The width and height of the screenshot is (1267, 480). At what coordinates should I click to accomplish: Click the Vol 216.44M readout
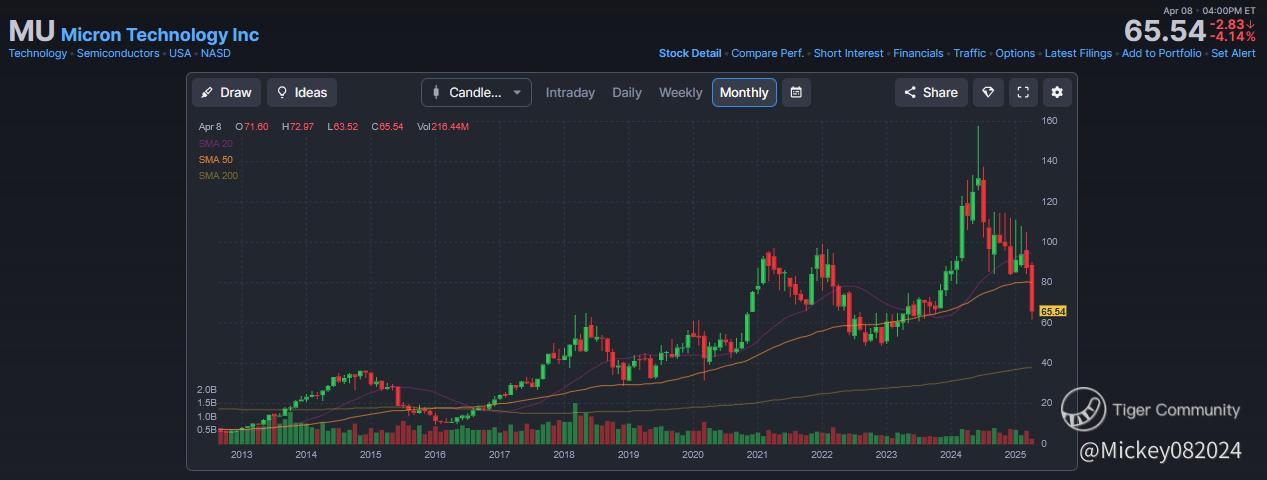pyautogui.click(x=442, y=127)
